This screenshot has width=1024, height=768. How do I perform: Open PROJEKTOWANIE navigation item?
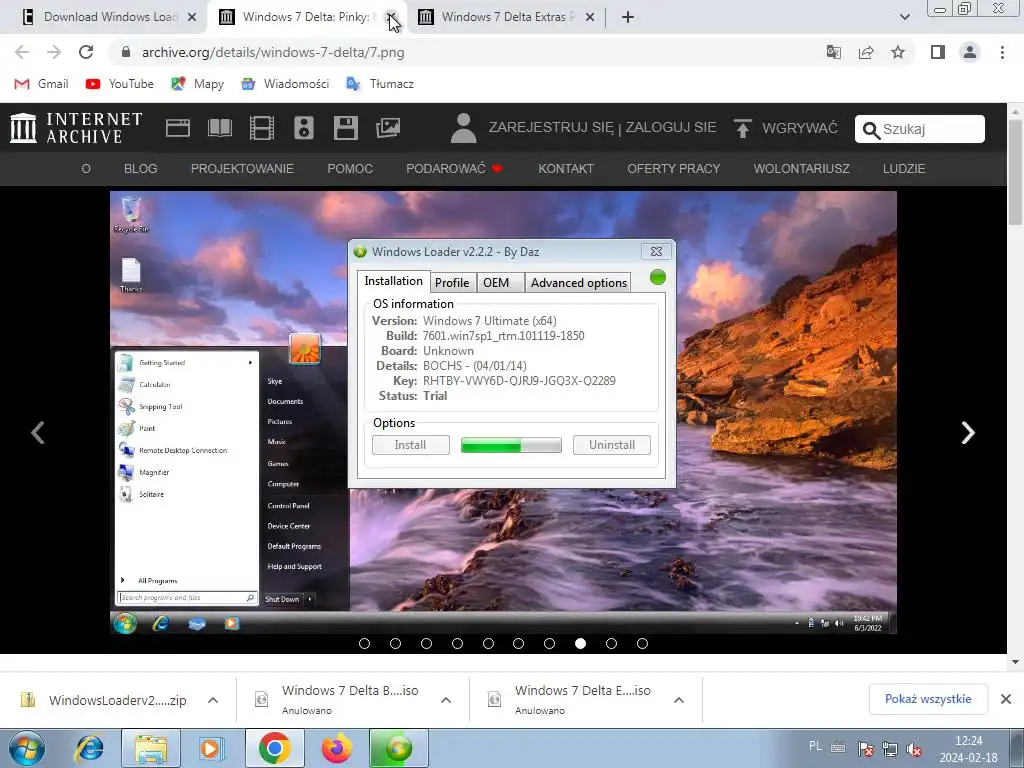(242, 168)
